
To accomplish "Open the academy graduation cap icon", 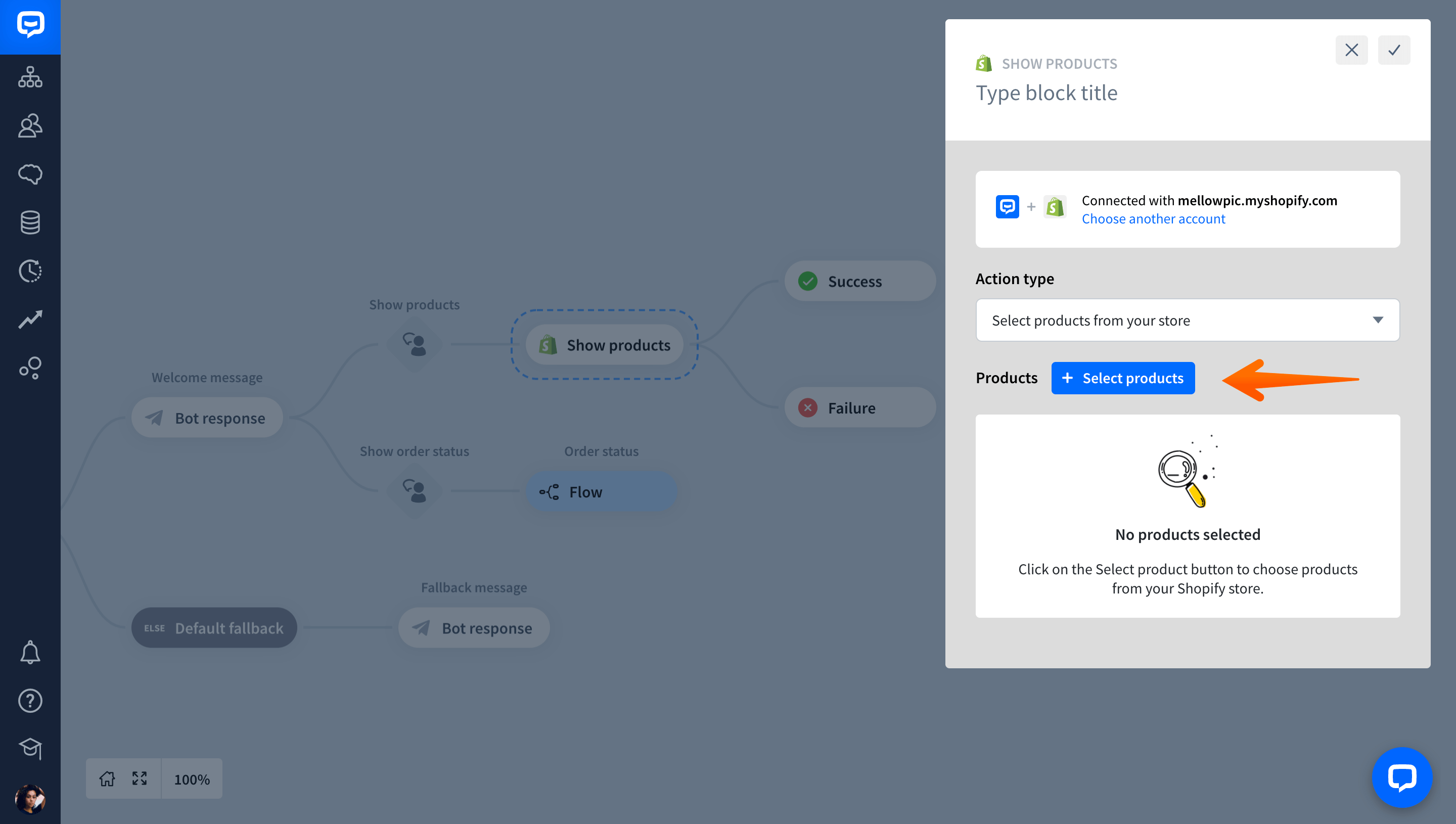I will coord(30,749).
